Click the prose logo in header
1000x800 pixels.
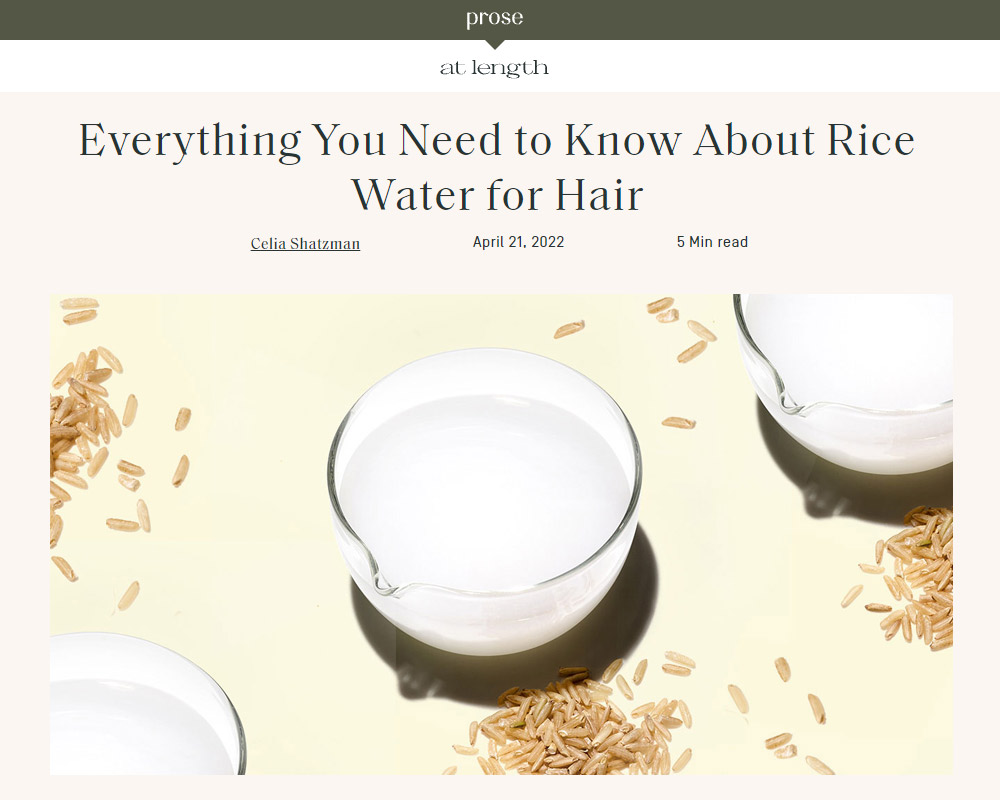494,18
